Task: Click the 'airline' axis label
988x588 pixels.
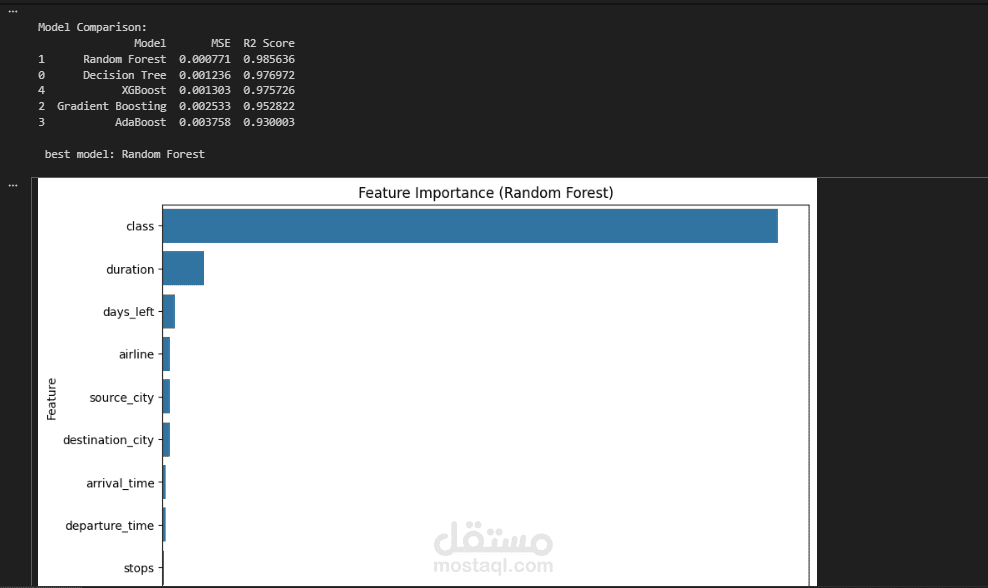Action: point(136,354)
